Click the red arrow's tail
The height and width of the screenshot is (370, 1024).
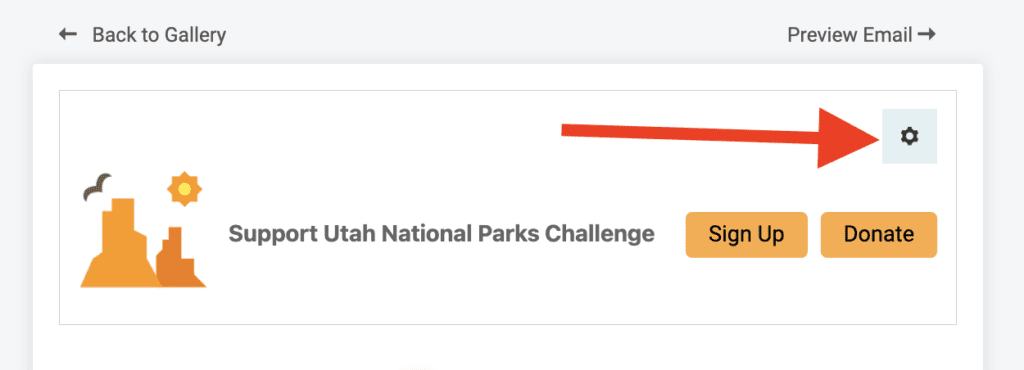coord(568,131)
